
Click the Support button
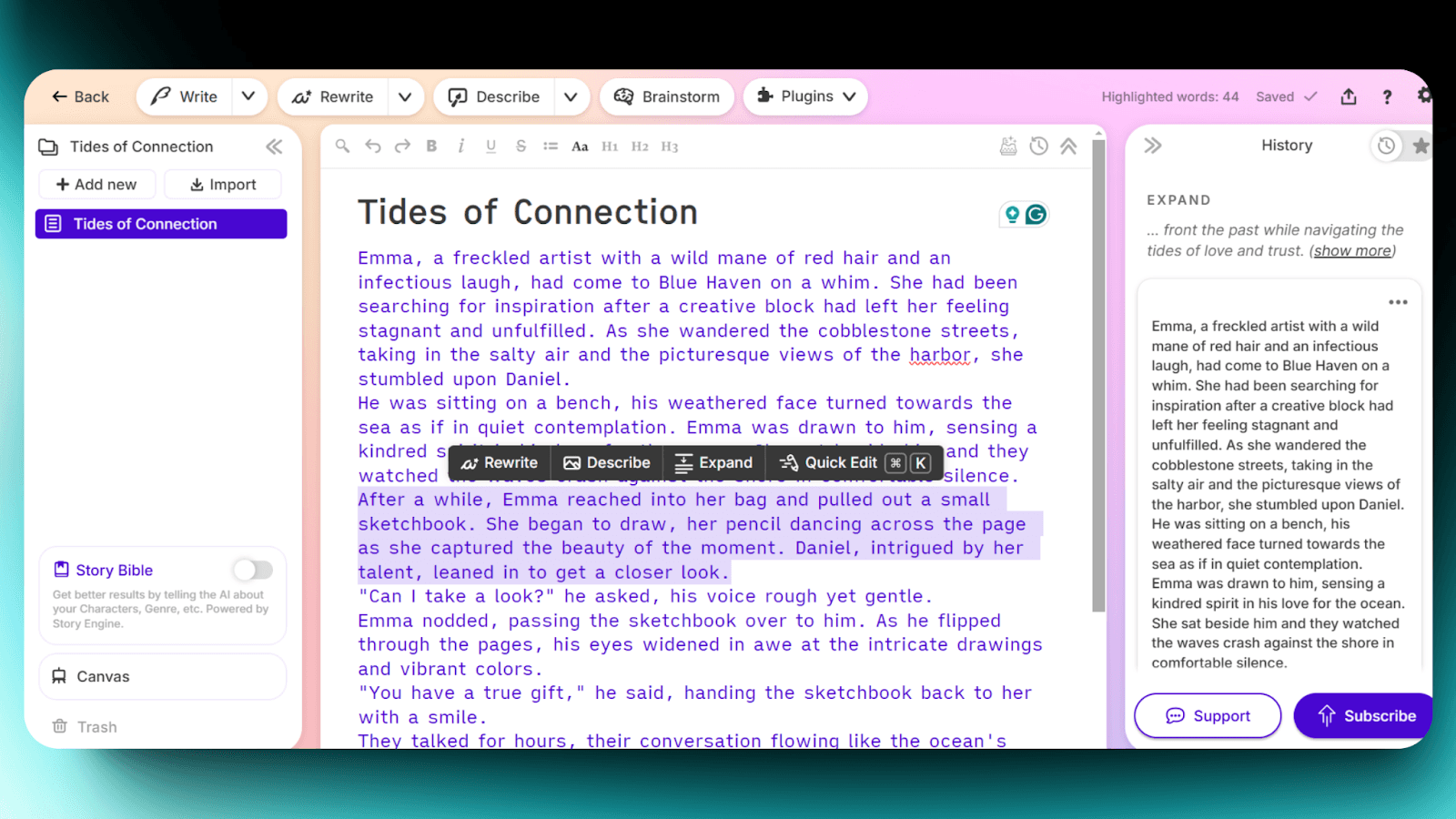point(1208,716)
